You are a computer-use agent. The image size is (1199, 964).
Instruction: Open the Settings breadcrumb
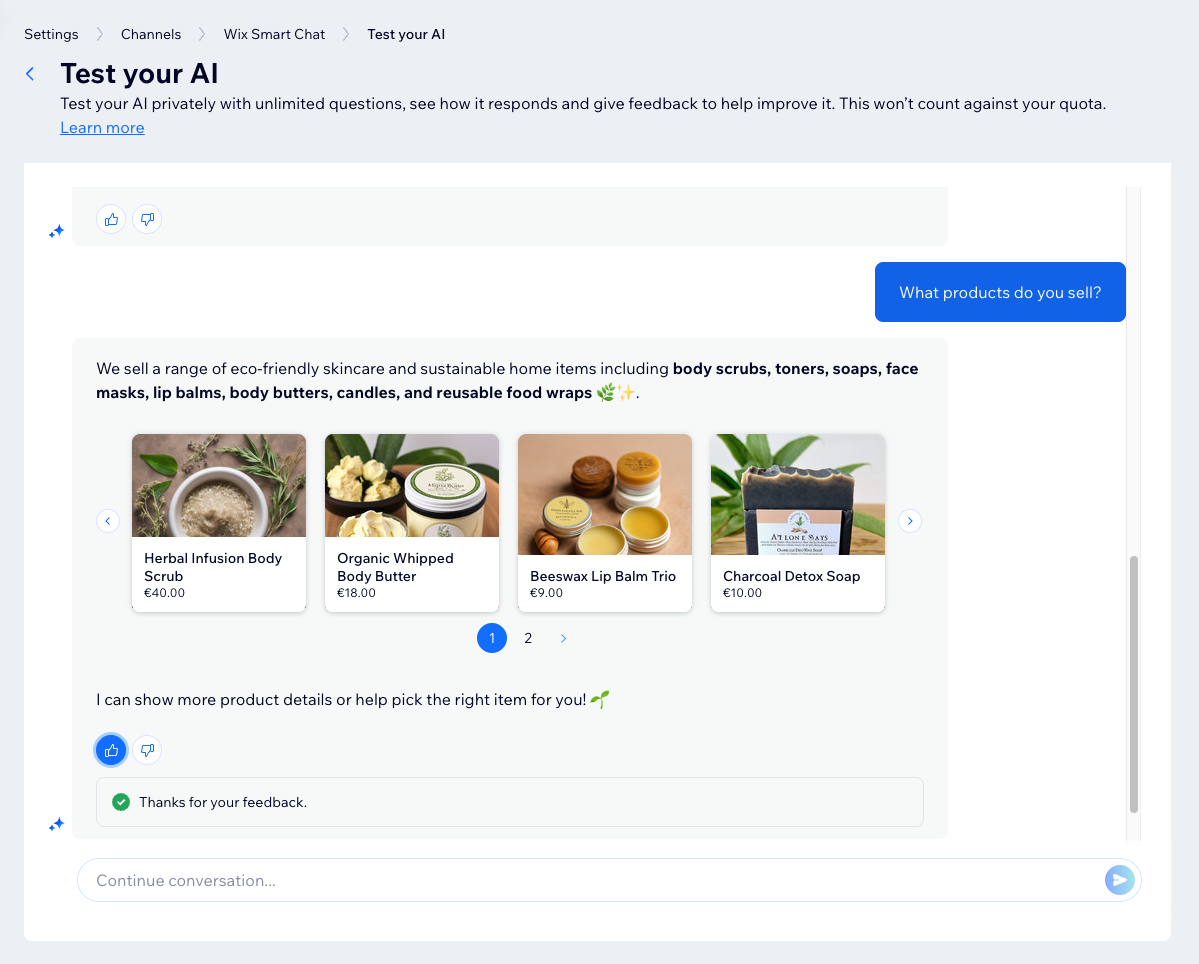51,33
